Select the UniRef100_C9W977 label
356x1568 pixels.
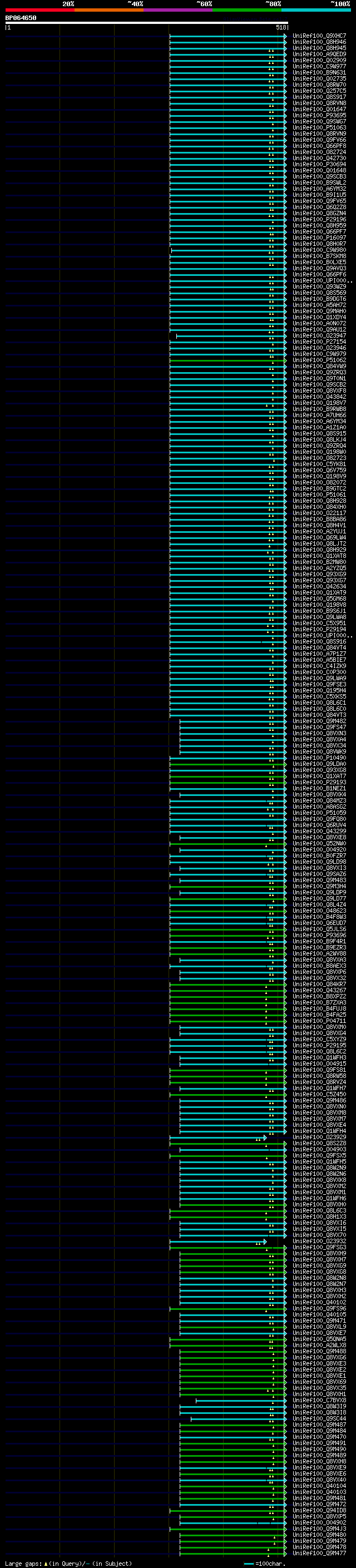(319, 66)
